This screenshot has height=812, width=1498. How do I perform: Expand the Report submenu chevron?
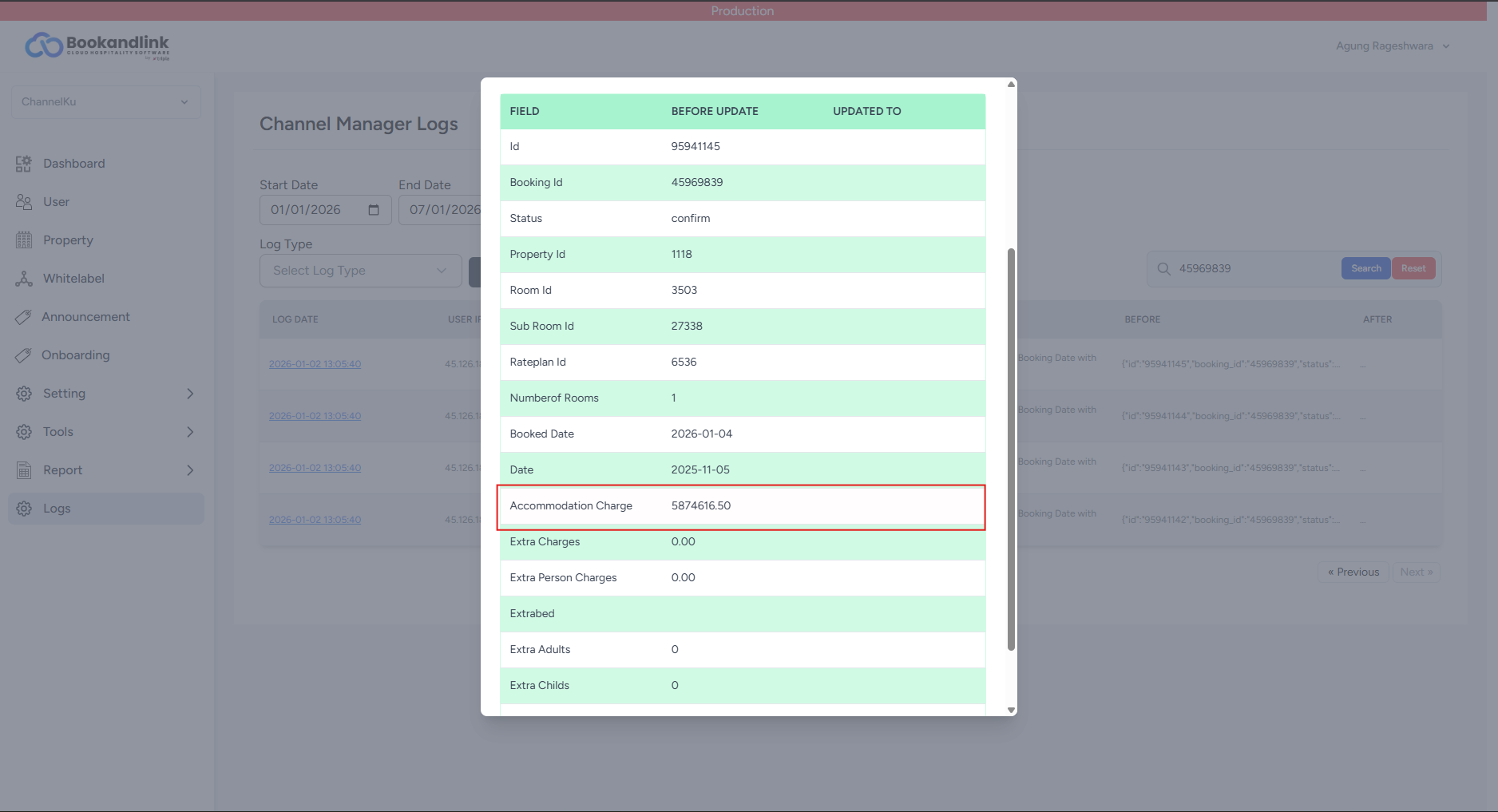(190, 470)
